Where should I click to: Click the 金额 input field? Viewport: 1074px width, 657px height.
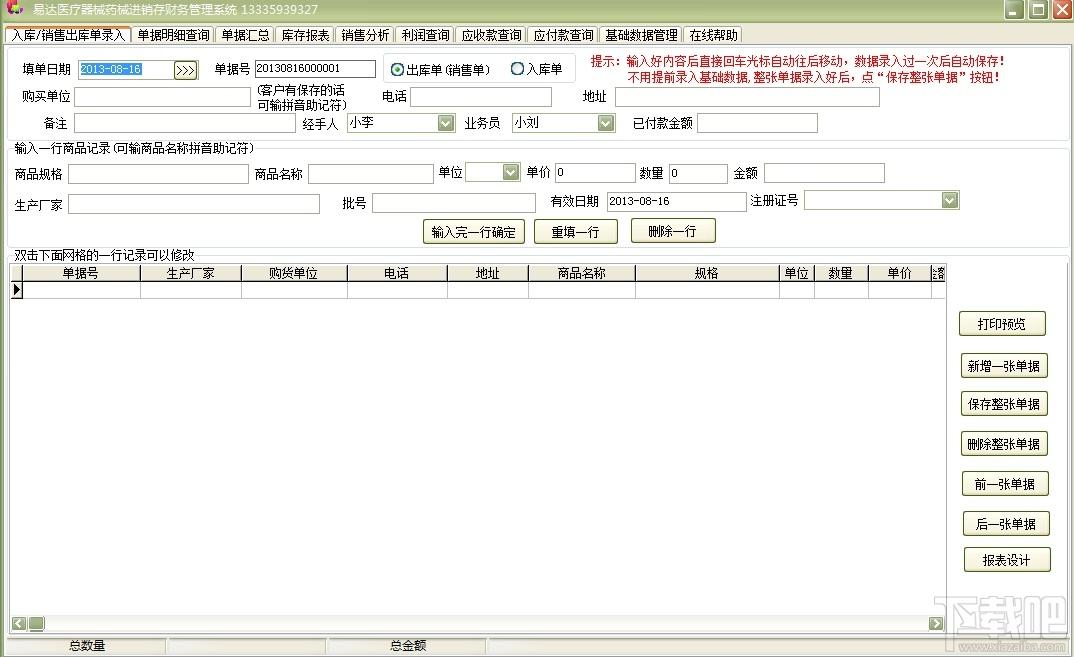(x=824, y=173)
